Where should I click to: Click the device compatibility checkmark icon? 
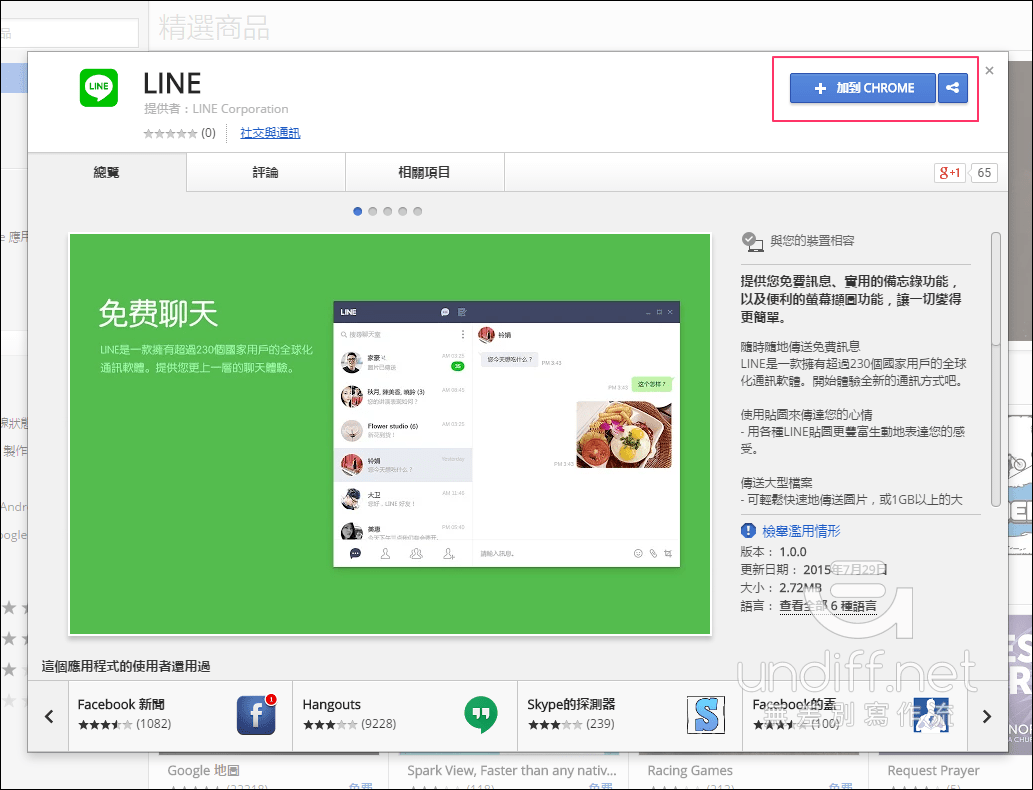point(752,241)
